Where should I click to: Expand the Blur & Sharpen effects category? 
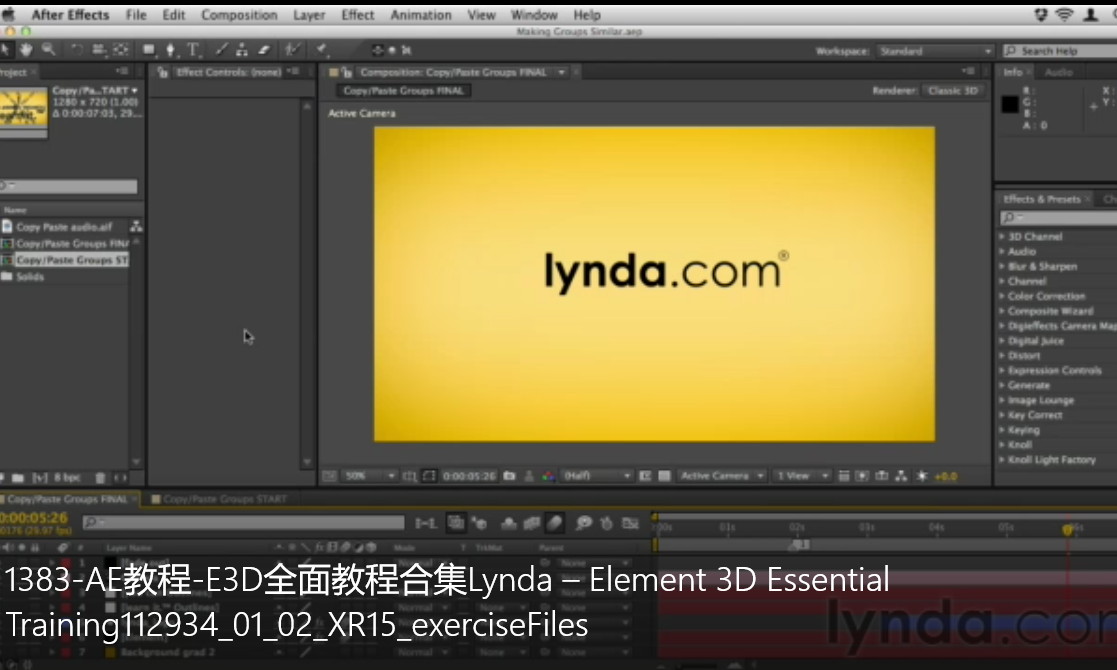pyautogui.click(x=1002, y=266)
